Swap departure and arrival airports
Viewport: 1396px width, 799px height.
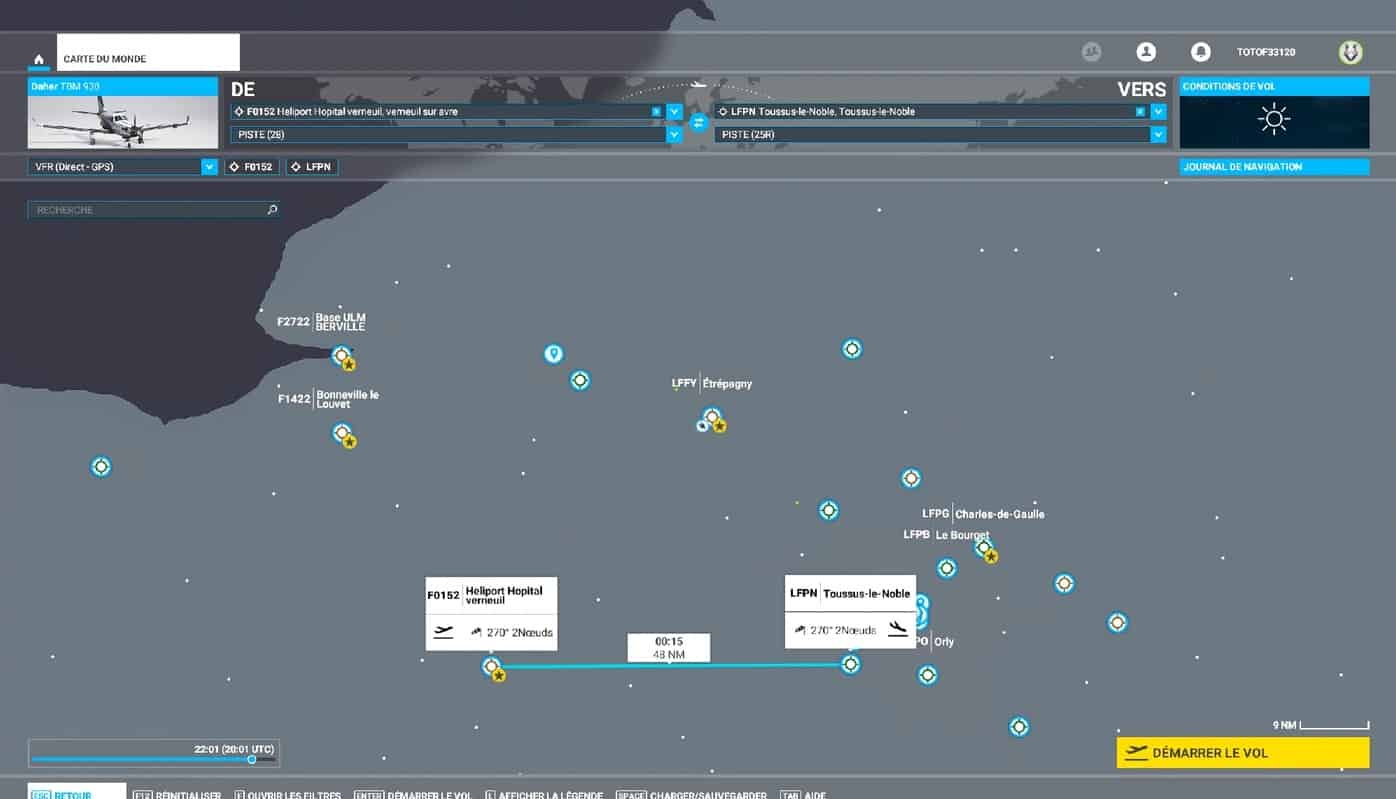pyautogui.click(x=699, y=122)
